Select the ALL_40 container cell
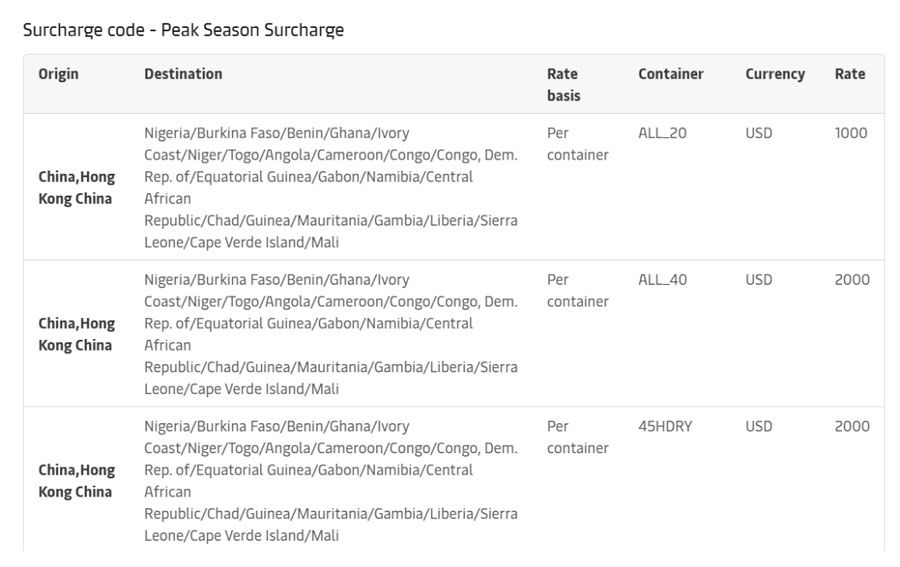 coord(662,280)
